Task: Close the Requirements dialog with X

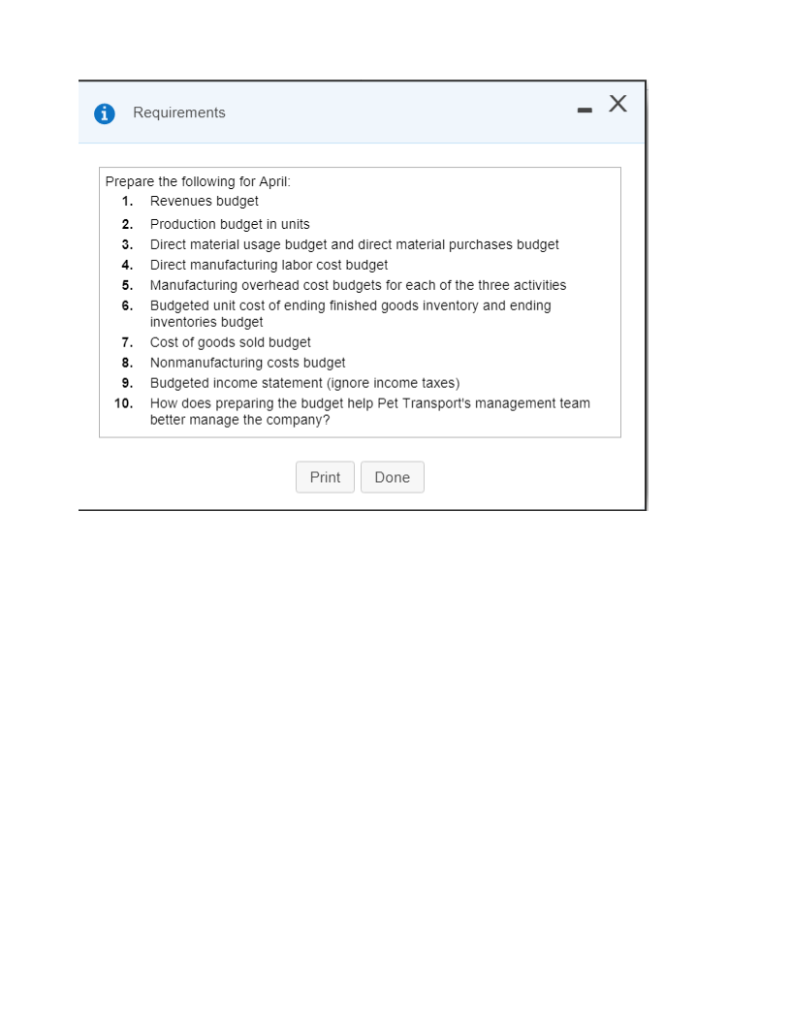Action: (x=618, y=104)
